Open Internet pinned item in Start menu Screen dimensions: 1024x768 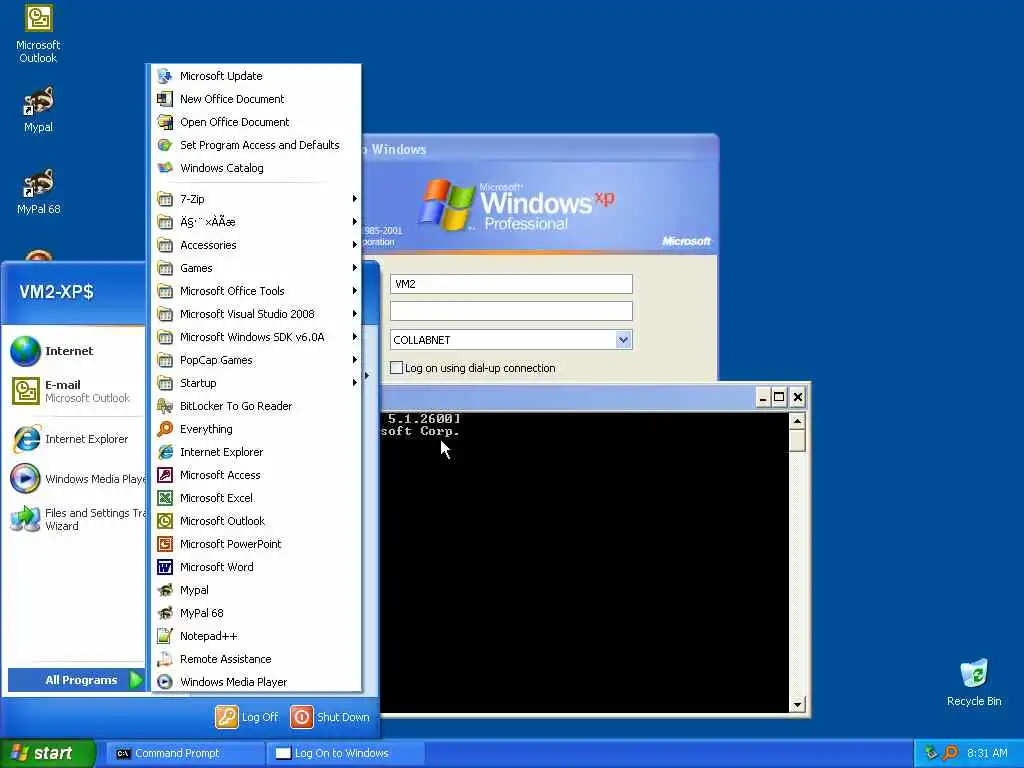[x=74, y=351]
